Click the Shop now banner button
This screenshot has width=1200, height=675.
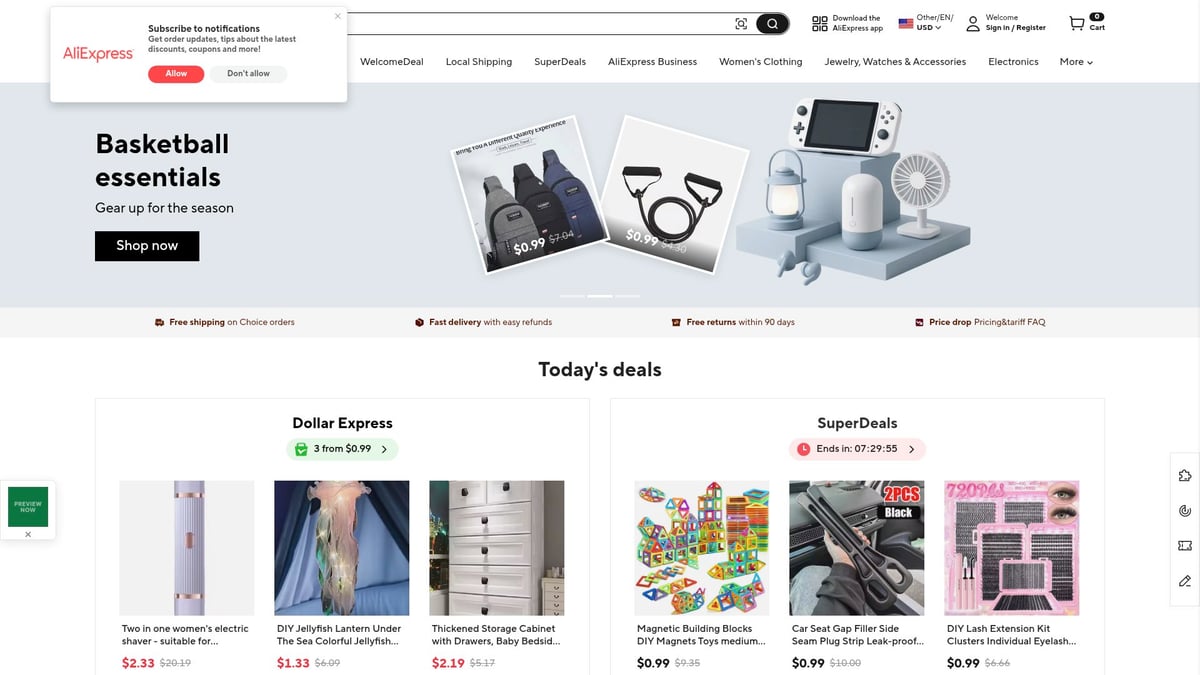(147, 246)
